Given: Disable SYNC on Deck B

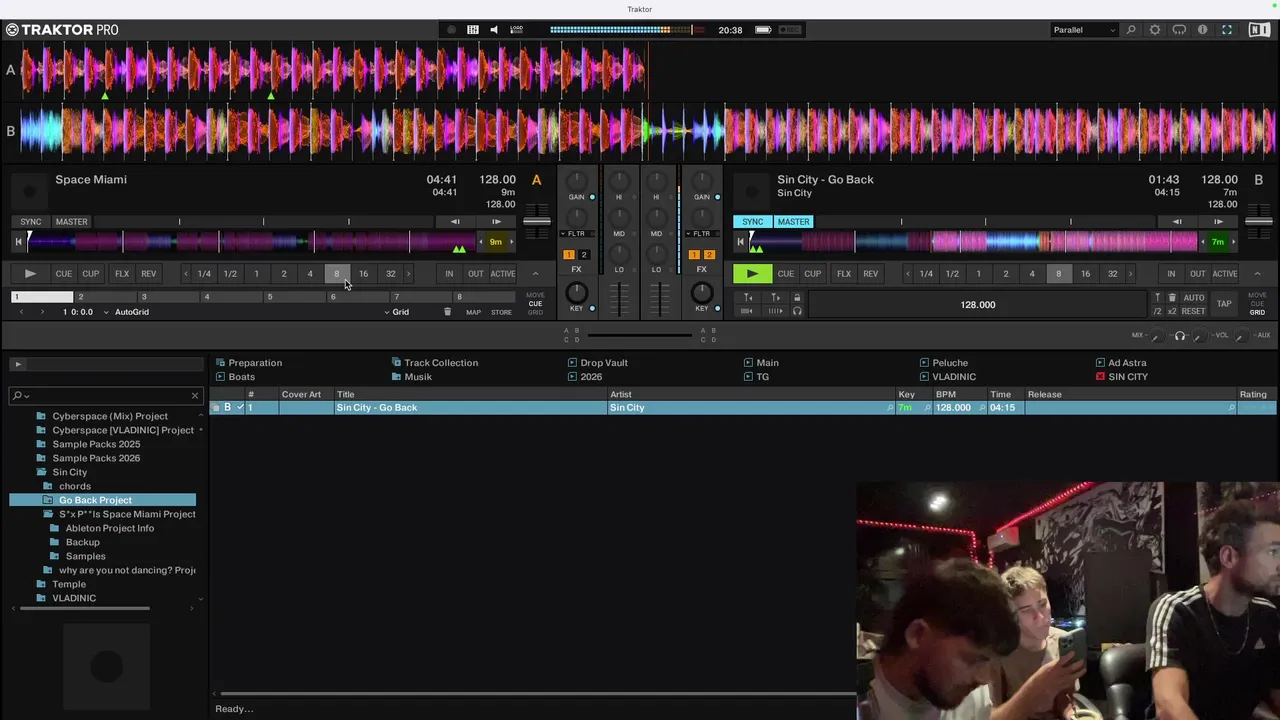Looking at the screenshot, I should coord(753,222).
